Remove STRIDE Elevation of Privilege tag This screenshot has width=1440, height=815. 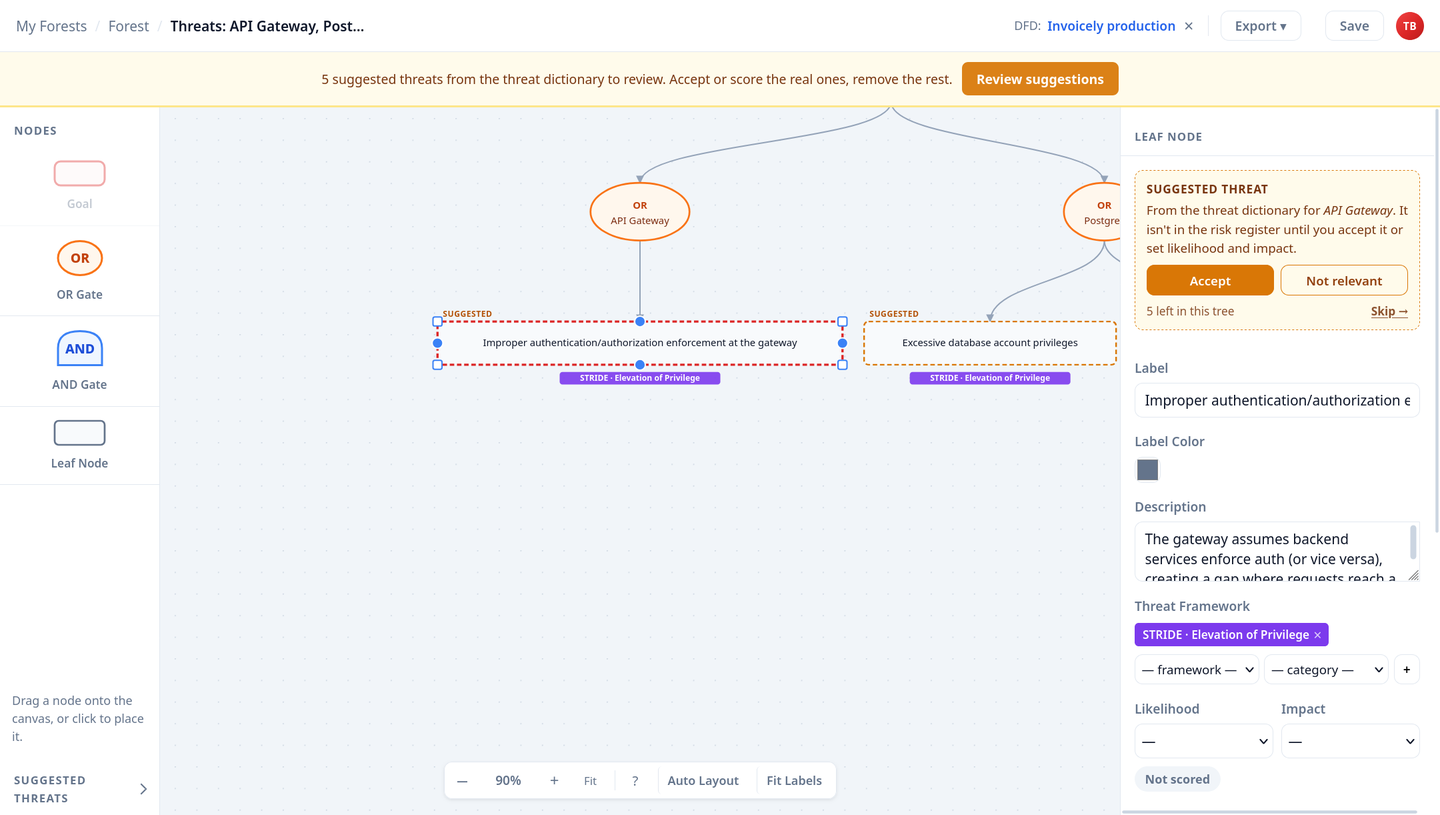point(1318,635)
